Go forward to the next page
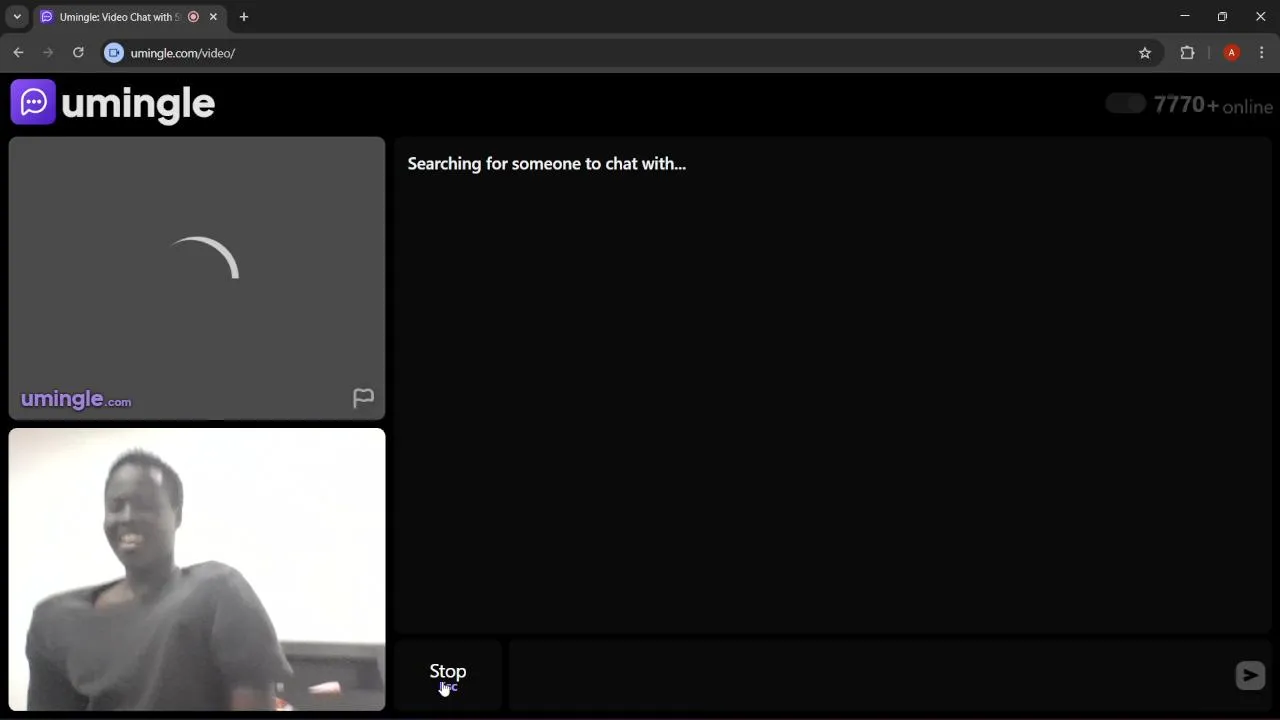Image resolution: width=1280 pixels, height=720 pixels. (x=48, y=53)
